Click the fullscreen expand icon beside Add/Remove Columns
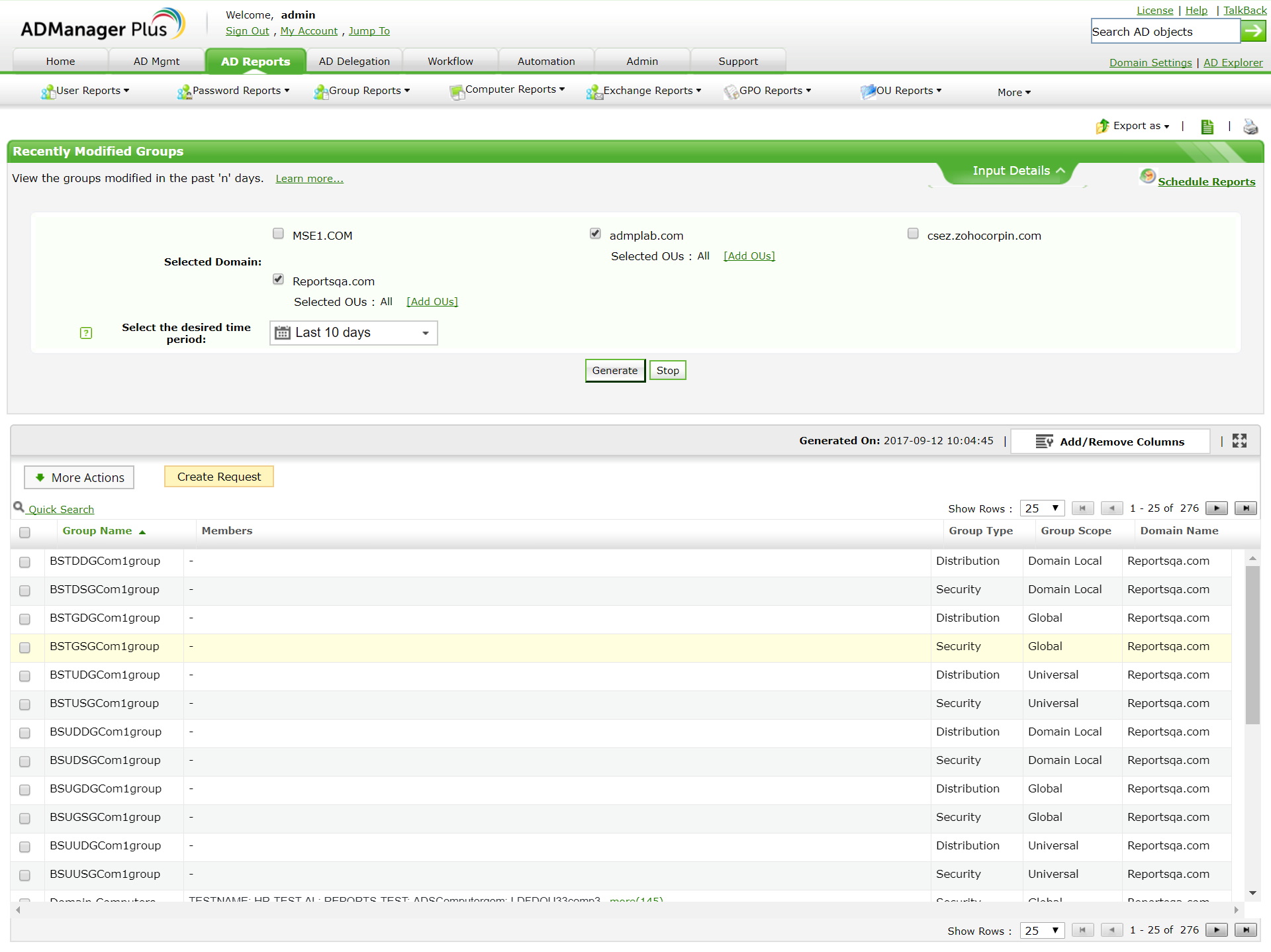Viewport: 1271px width, 952px height. (1239, 441)
